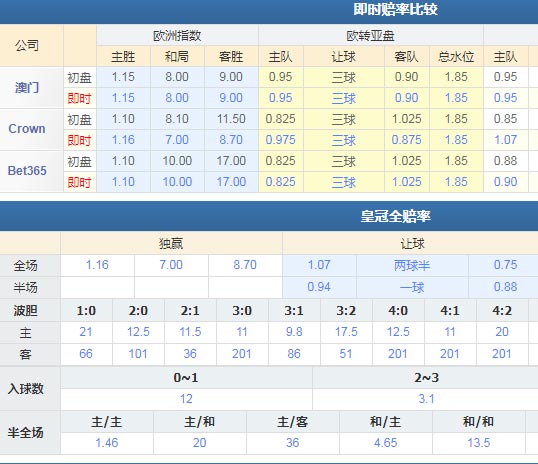Click 主 odds 9.8 for 3:1
Image resolution: width=538 pixels, height=464 pixels.
point(294,332)
